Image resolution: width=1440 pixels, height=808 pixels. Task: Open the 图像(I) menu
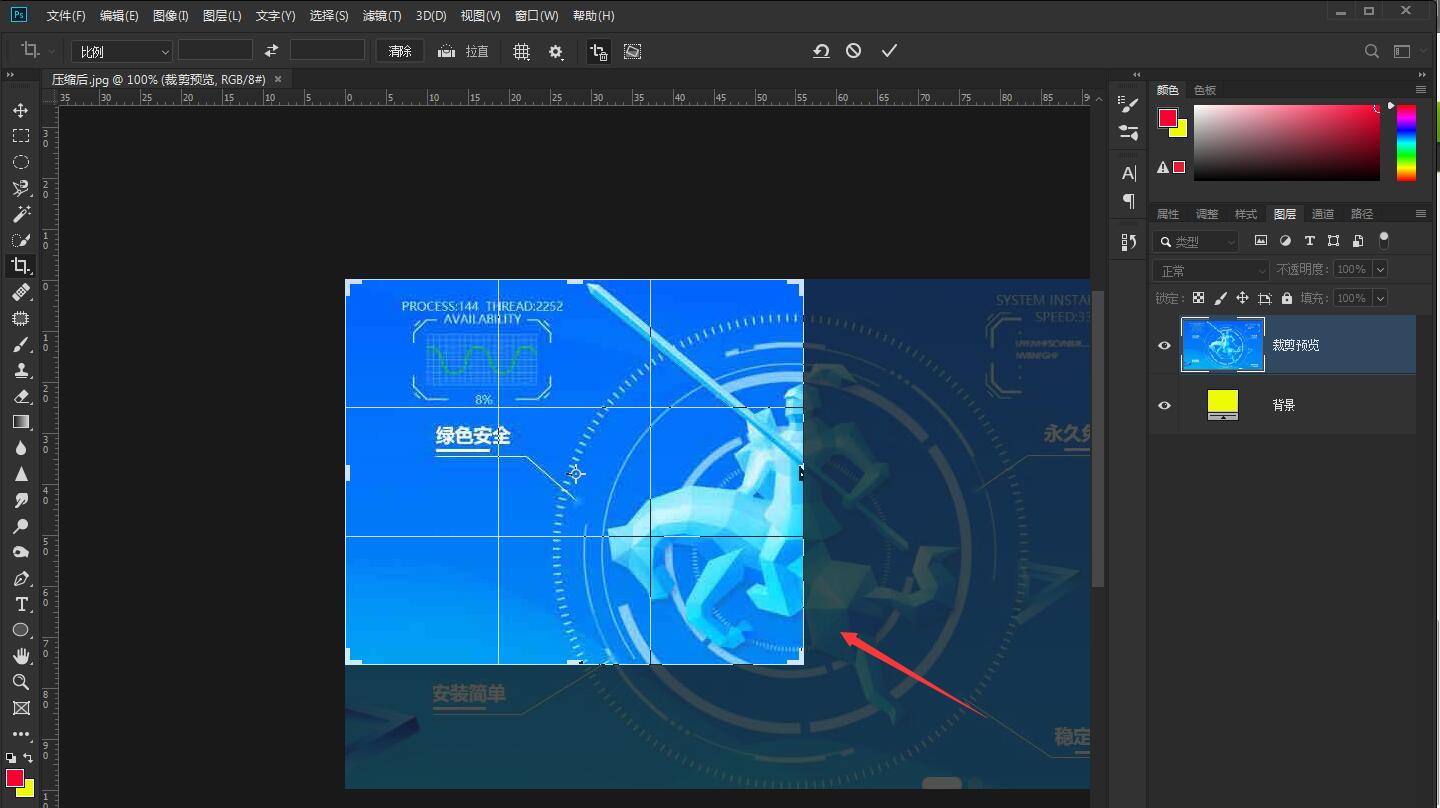pyautogui.click(x=171, y=16)
